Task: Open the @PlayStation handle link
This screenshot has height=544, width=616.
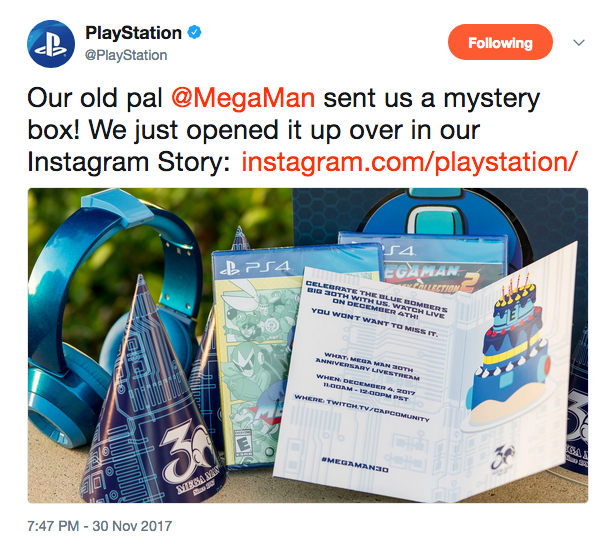Action: coord(126,55)
